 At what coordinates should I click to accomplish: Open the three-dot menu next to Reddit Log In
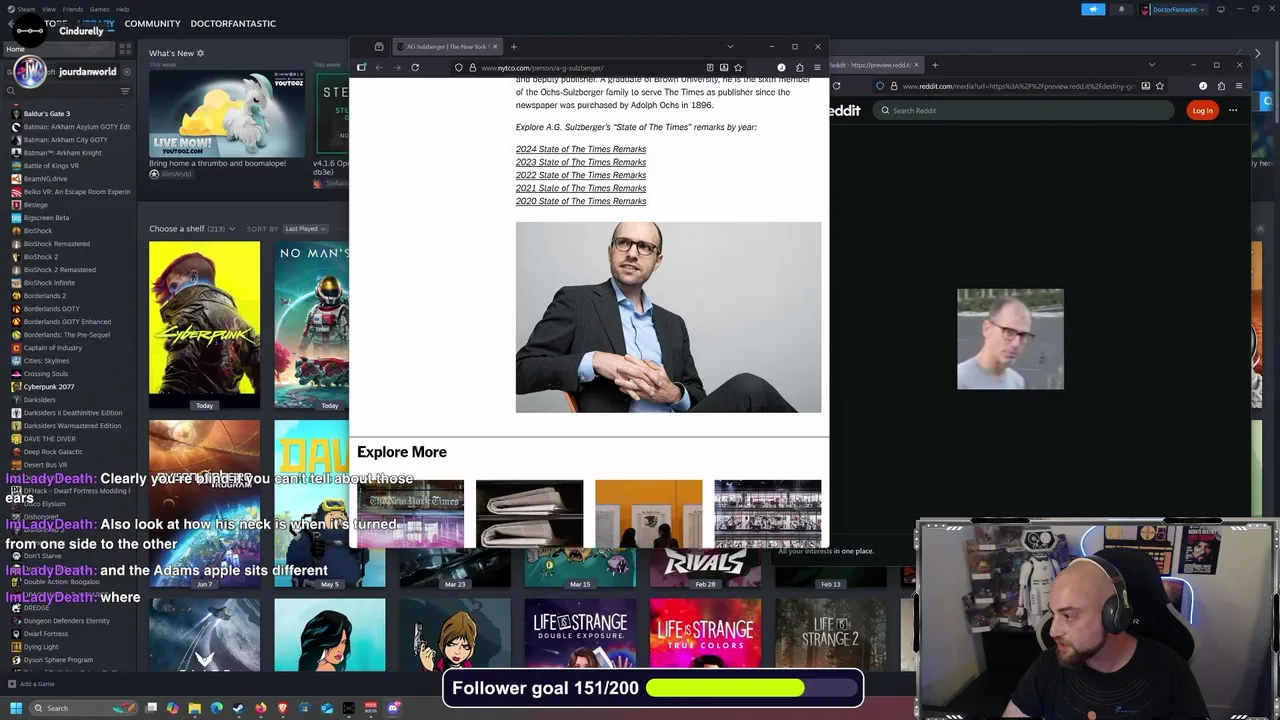coord(1233,110)
